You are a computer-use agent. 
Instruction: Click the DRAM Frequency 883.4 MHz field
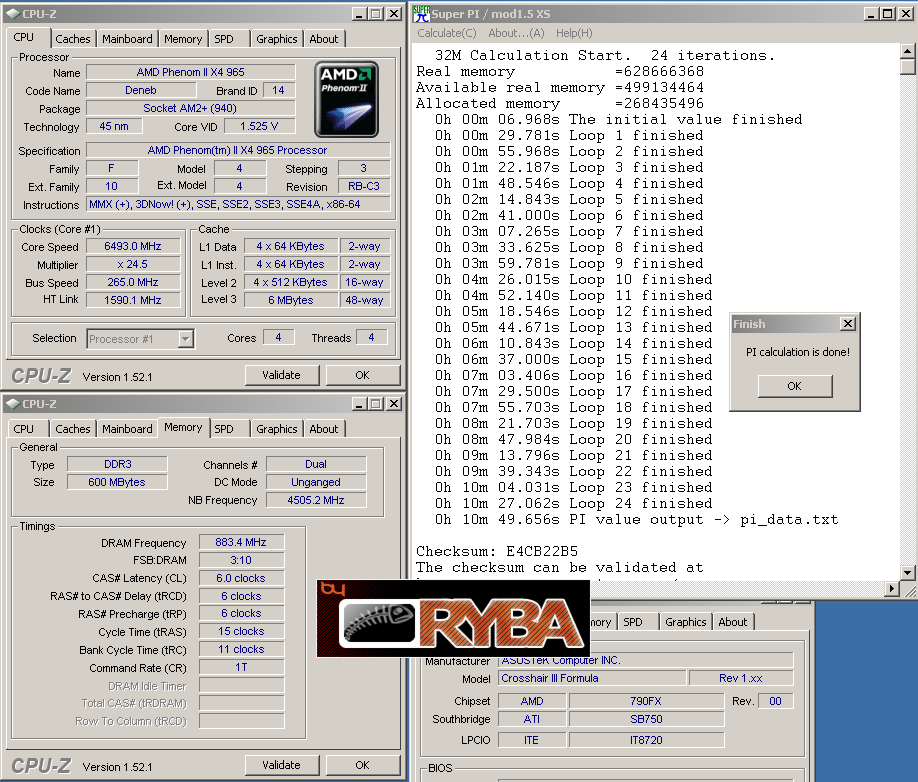pos(241,542)
